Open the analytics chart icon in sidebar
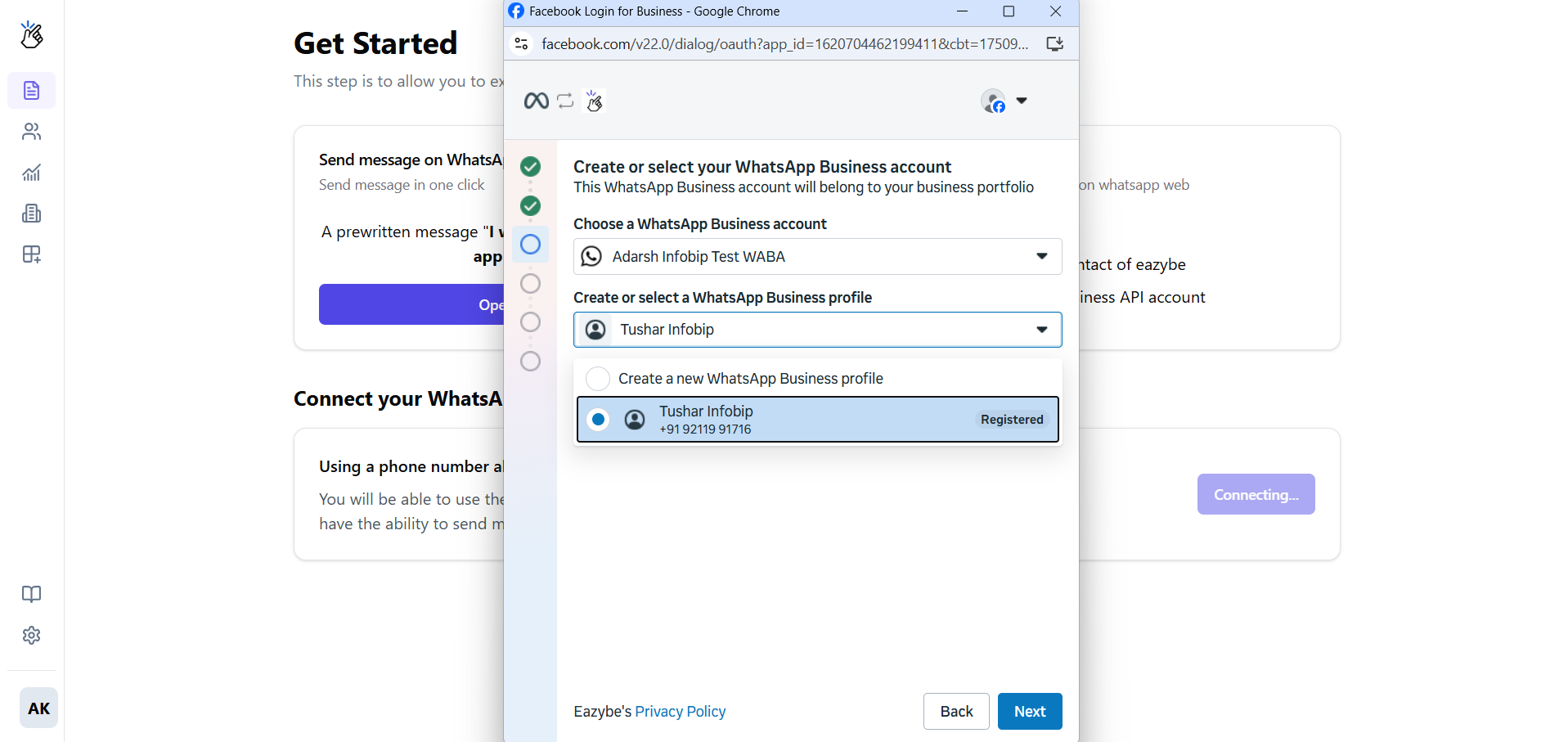The height and width of the screenshot is (742, 1568). click(31, 173)
